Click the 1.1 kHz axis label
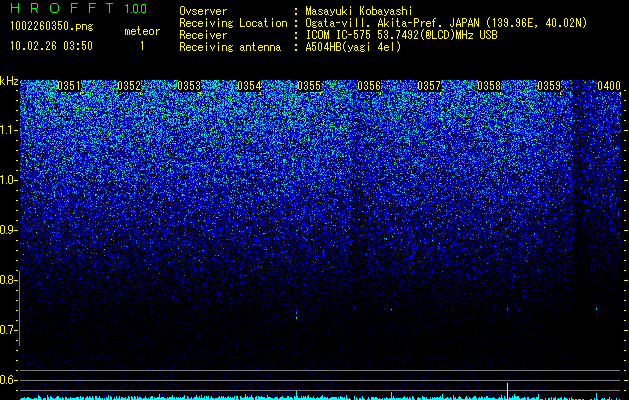 tap(8, 130)
